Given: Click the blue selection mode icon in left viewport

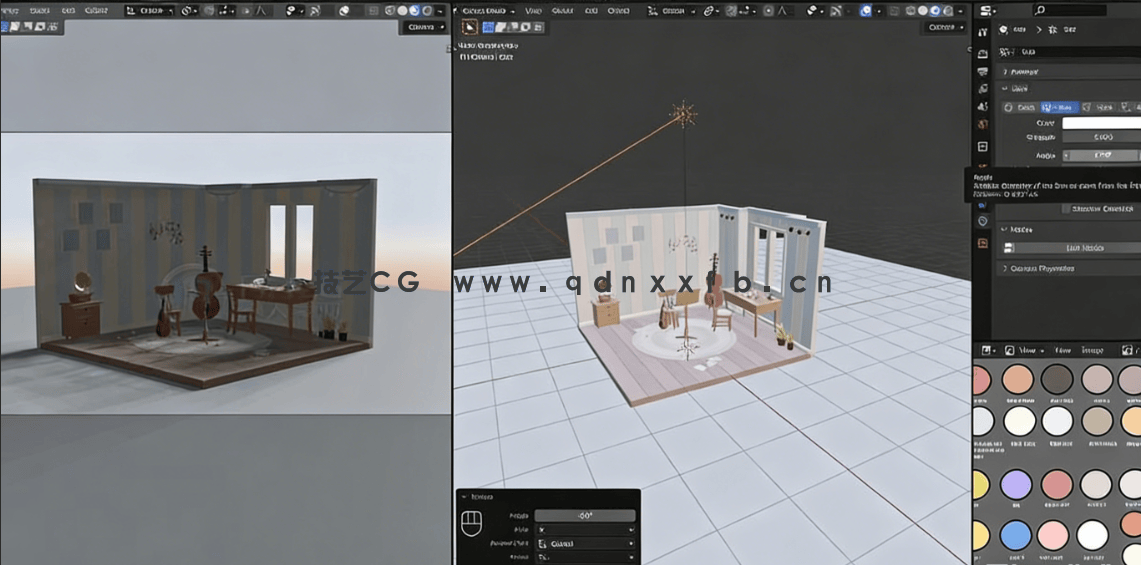Looking at the screenshot, I should (x=5, y=27).
